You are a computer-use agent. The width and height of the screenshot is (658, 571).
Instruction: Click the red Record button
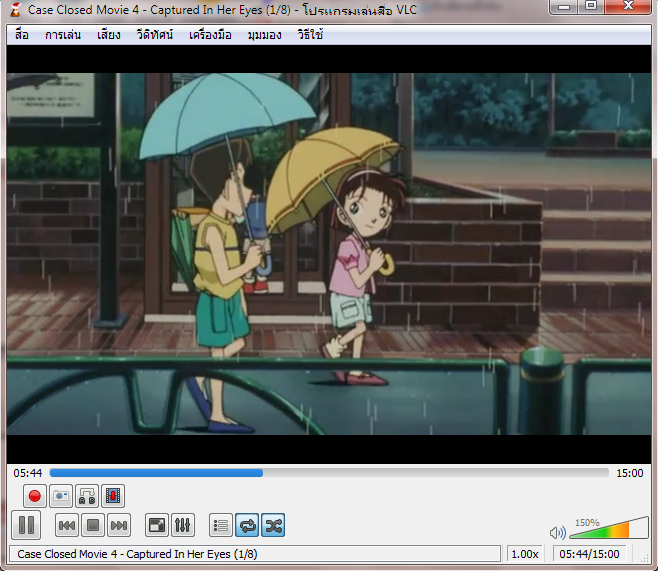coord(34,496)
